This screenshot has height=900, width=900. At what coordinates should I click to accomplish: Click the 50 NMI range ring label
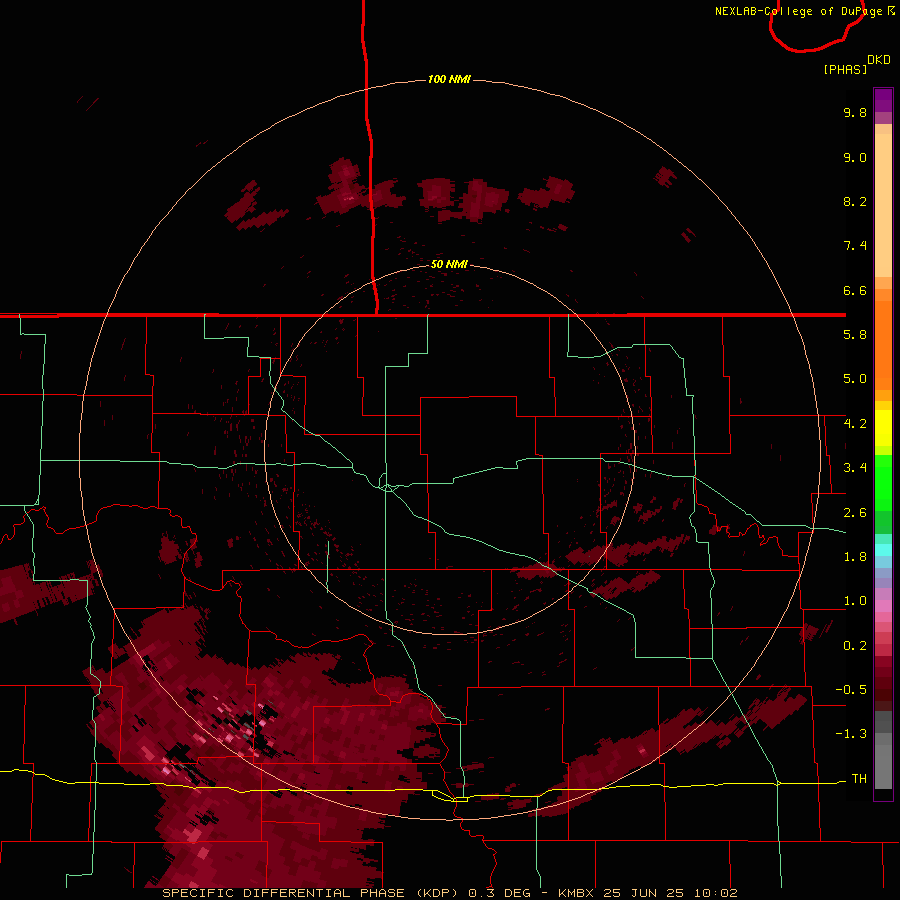click(449, 264)
